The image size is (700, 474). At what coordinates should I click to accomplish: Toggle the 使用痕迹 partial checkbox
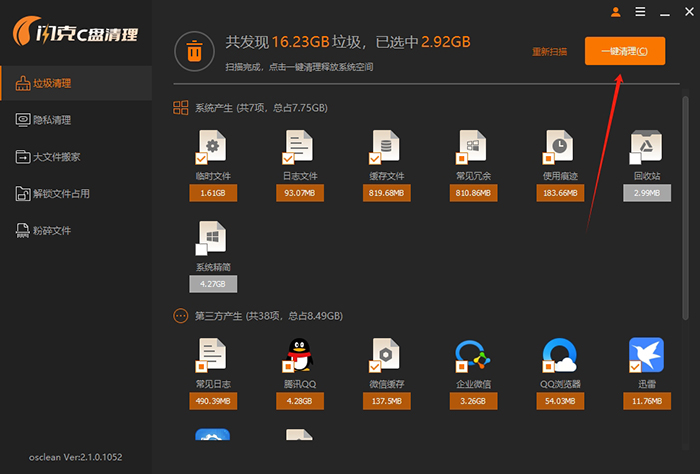click(x=548, y=158)
